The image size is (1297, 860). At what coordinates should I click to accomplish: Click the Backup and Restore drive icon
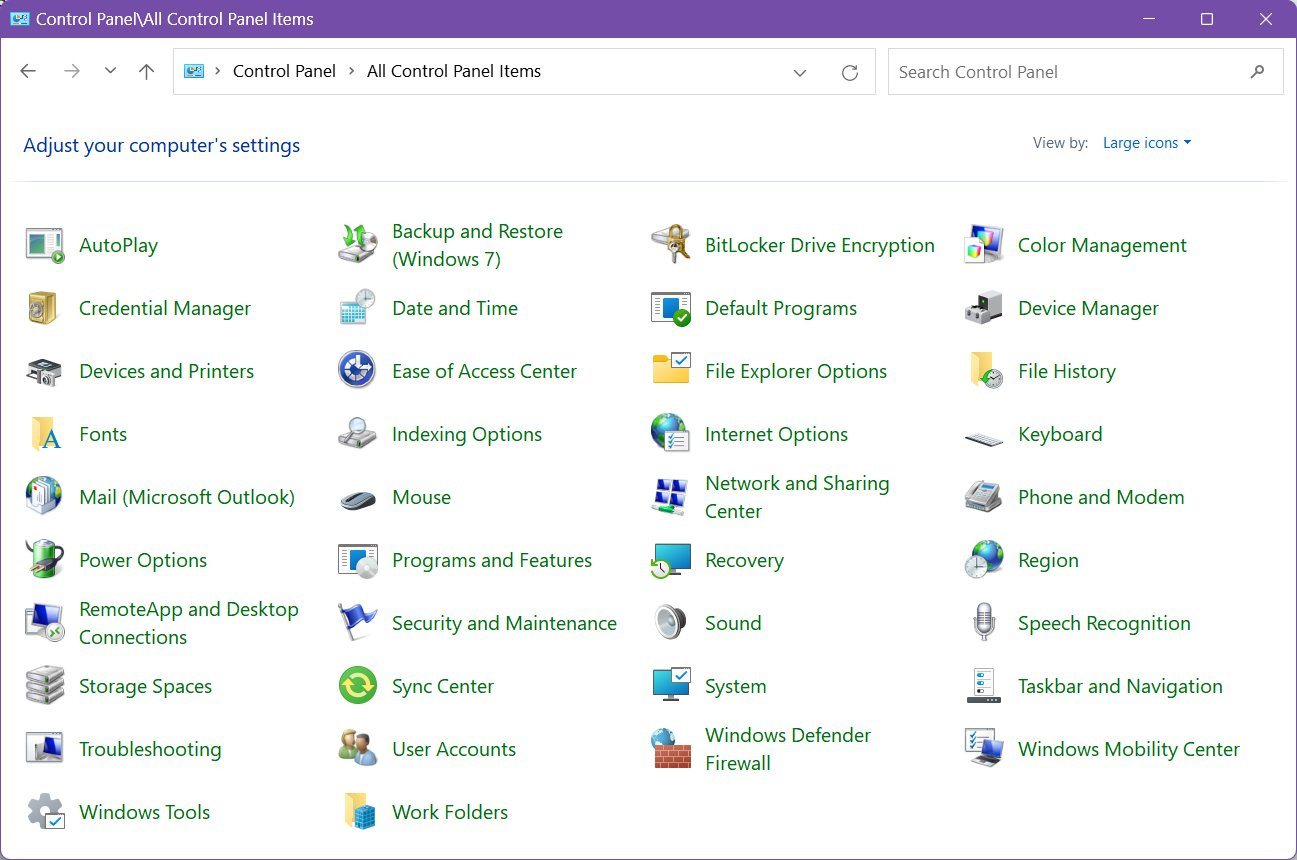point(358,245)
